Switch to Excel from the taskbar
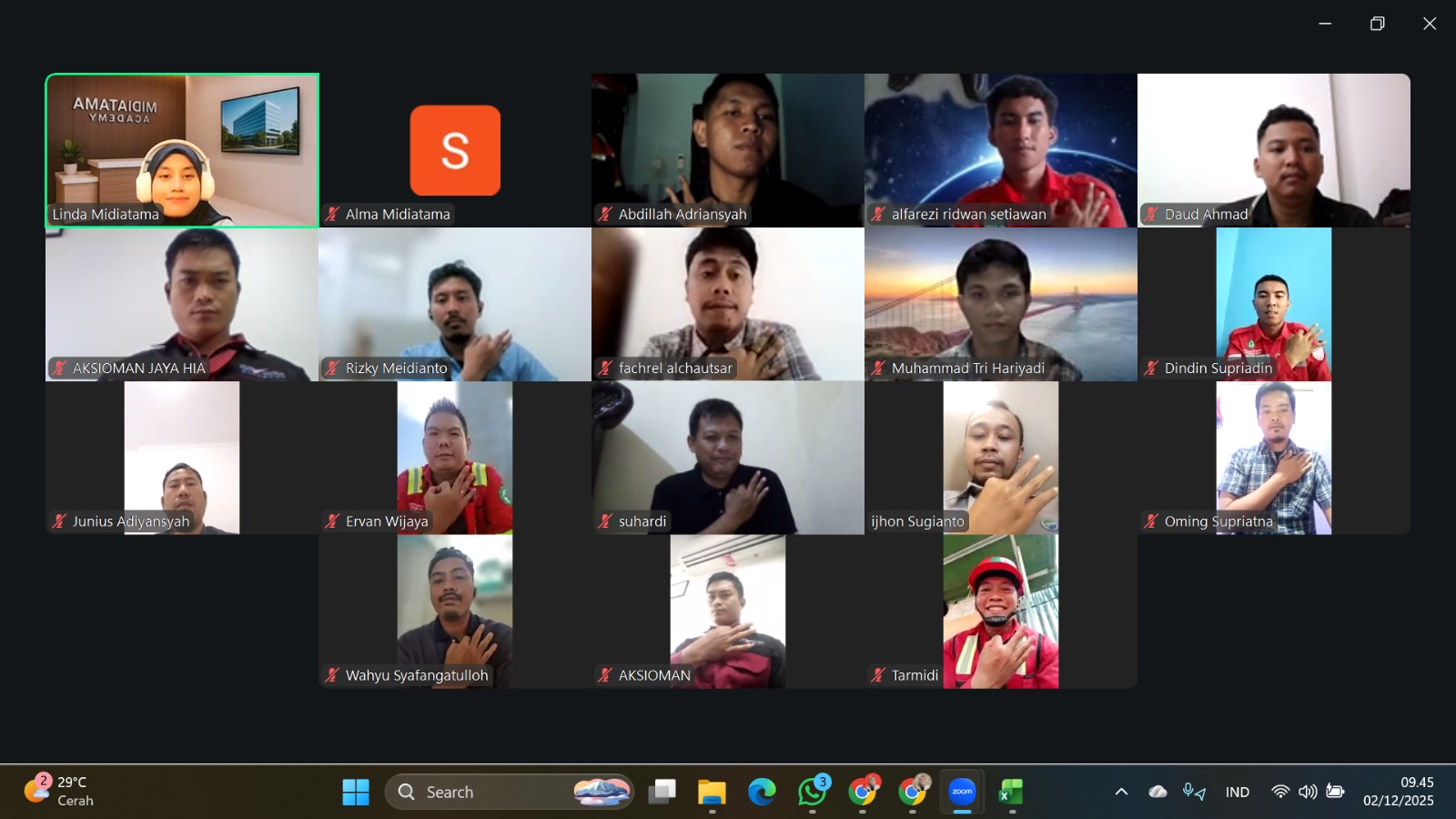 (x=1011, y=792)
